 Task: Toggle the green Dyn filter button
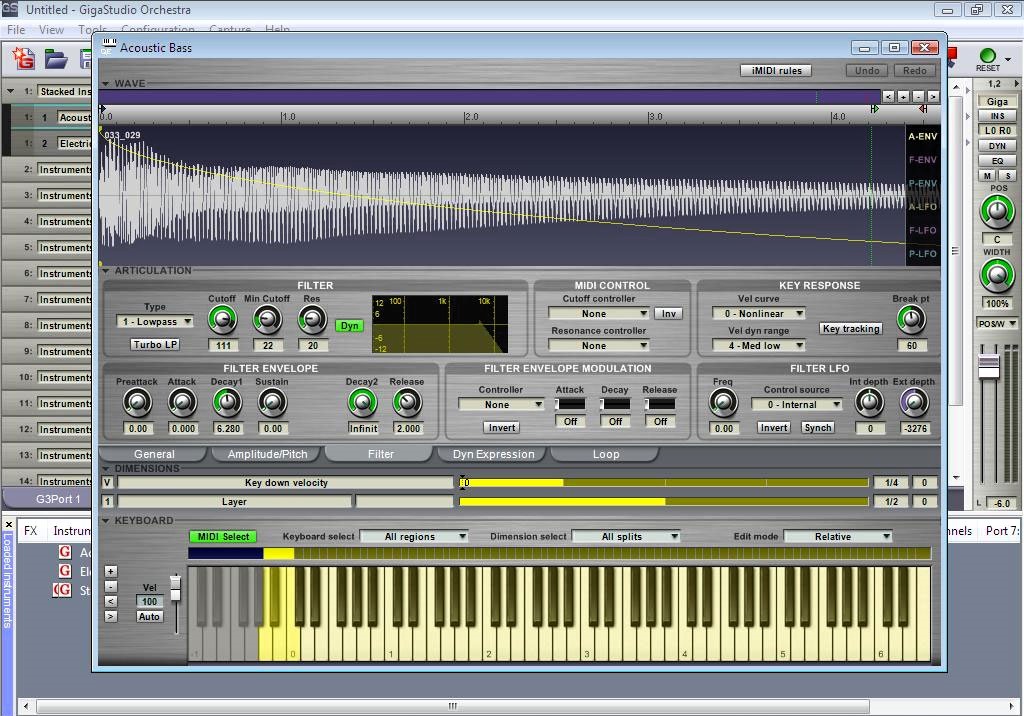[349, 325]
